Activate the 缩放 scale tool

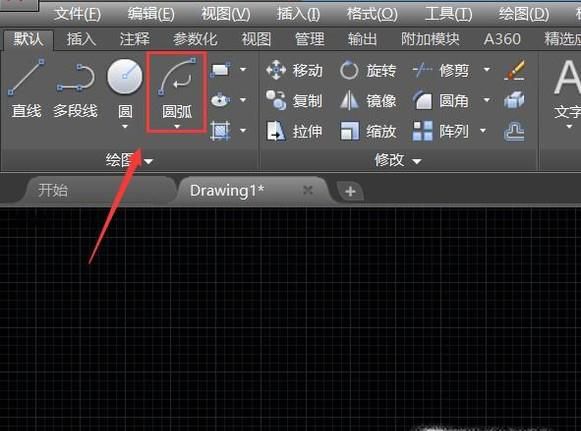pyautogui.click(x=368, y=131)
